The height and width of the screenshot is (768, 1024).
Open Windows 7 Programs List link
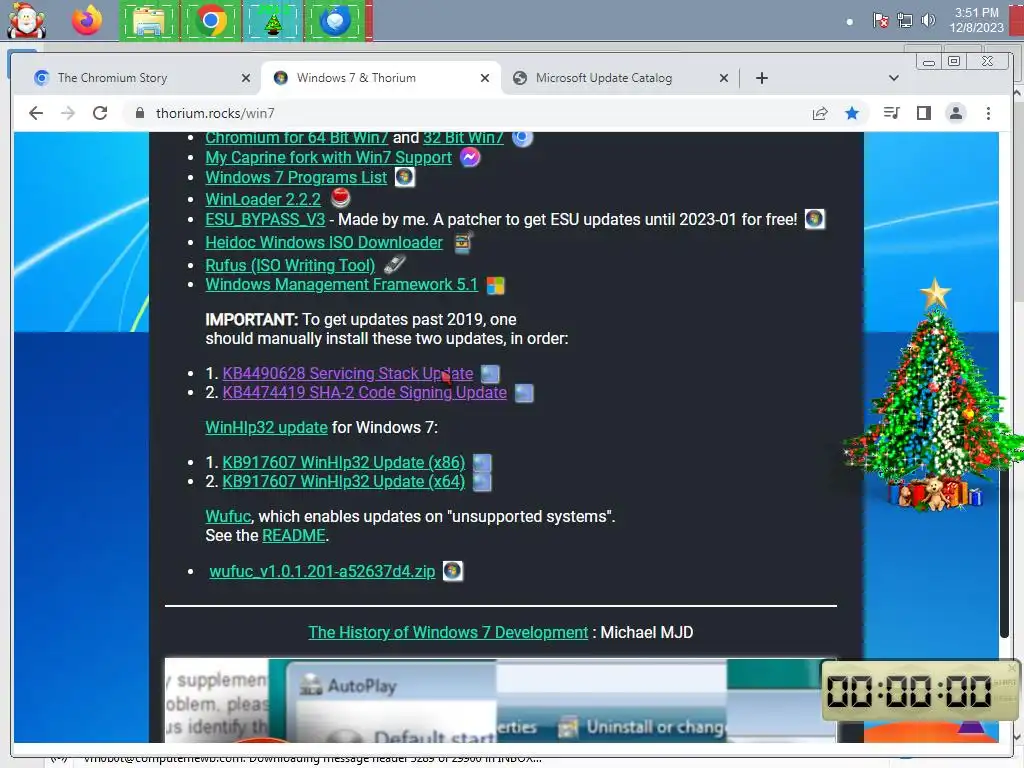pyautogui.click(x=296, y=177)
